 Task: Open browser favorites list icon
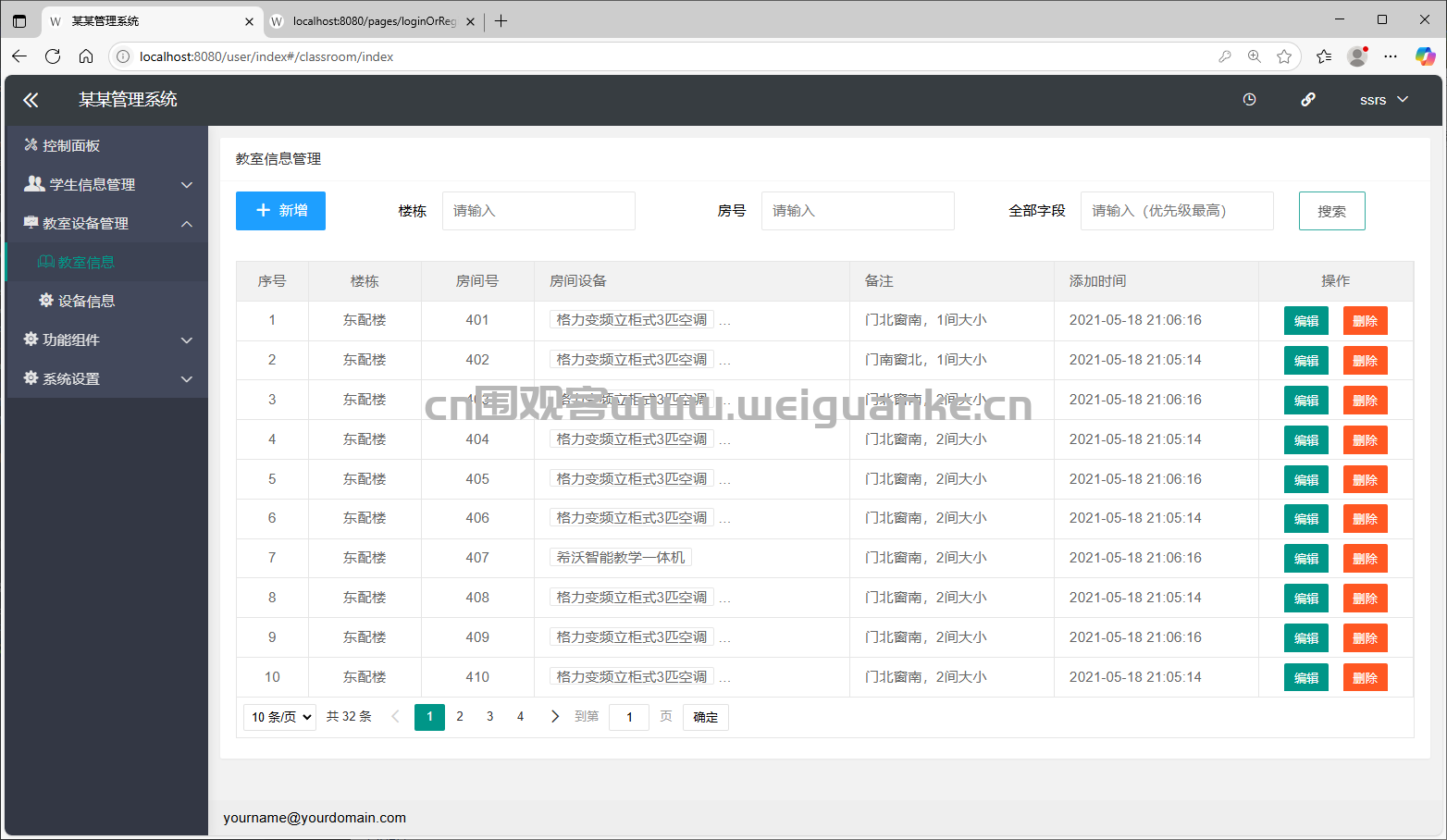point(1324,56)
